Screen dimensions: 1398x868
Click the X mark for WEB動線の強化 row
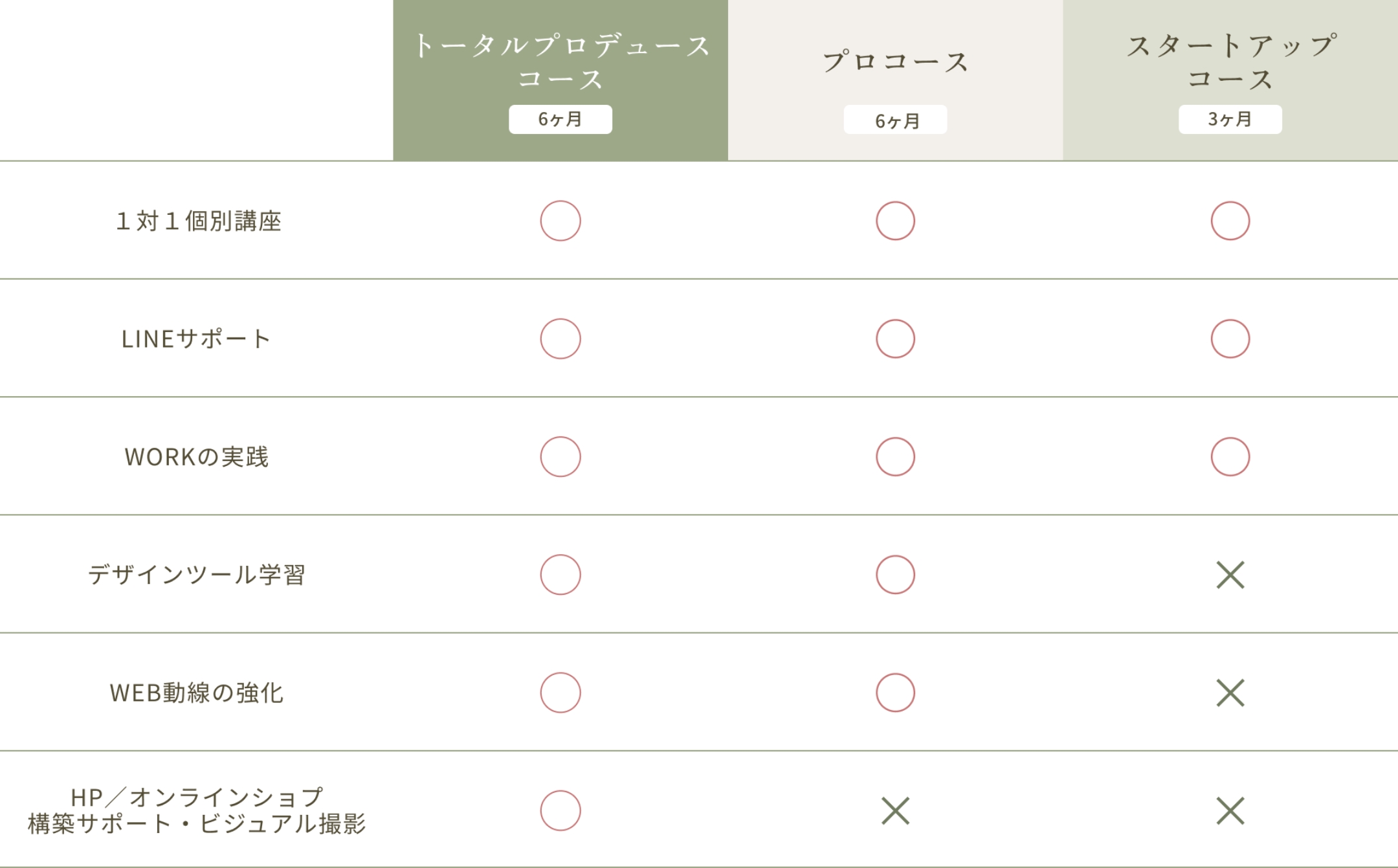(1230, 693)
